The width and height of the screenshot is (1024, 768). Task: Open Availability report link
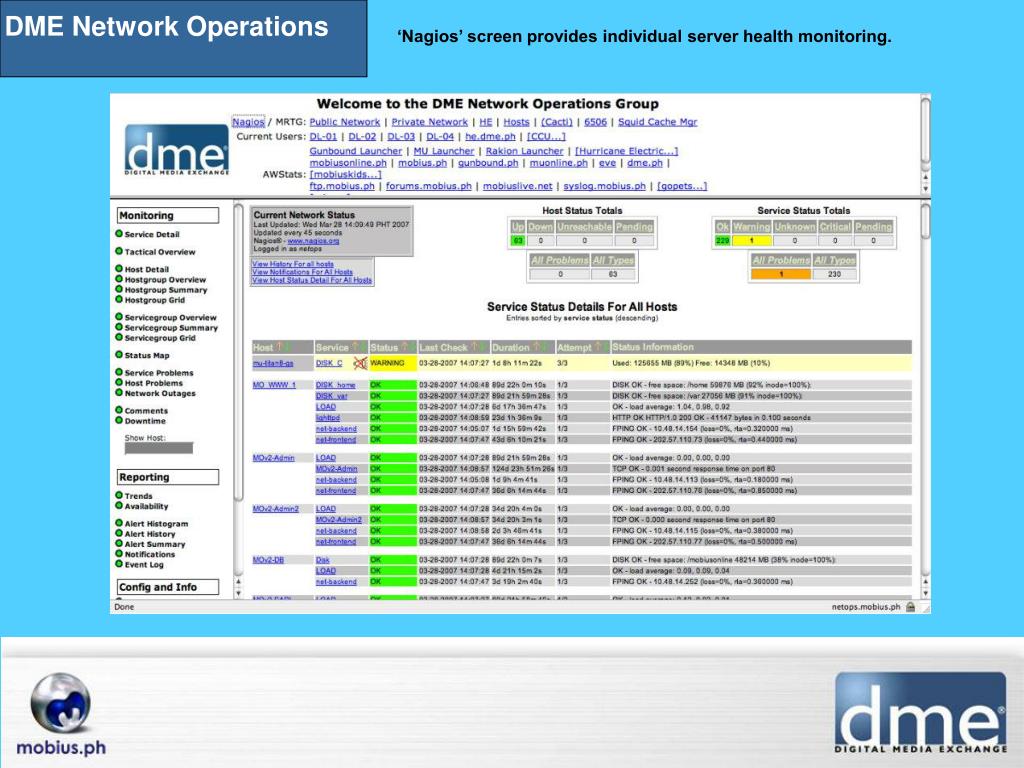click(x=146, y=506)
